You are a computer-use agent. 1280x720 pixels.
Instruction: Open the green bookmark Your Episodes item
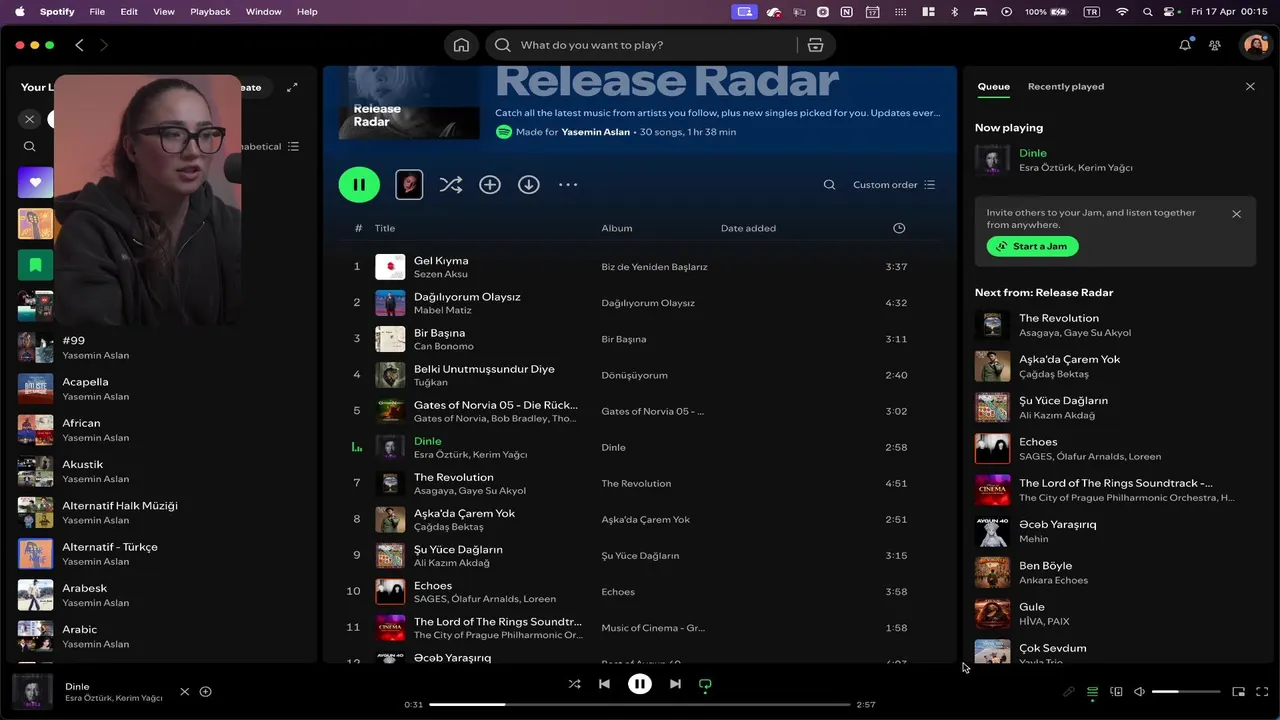(x=35, y=265)
